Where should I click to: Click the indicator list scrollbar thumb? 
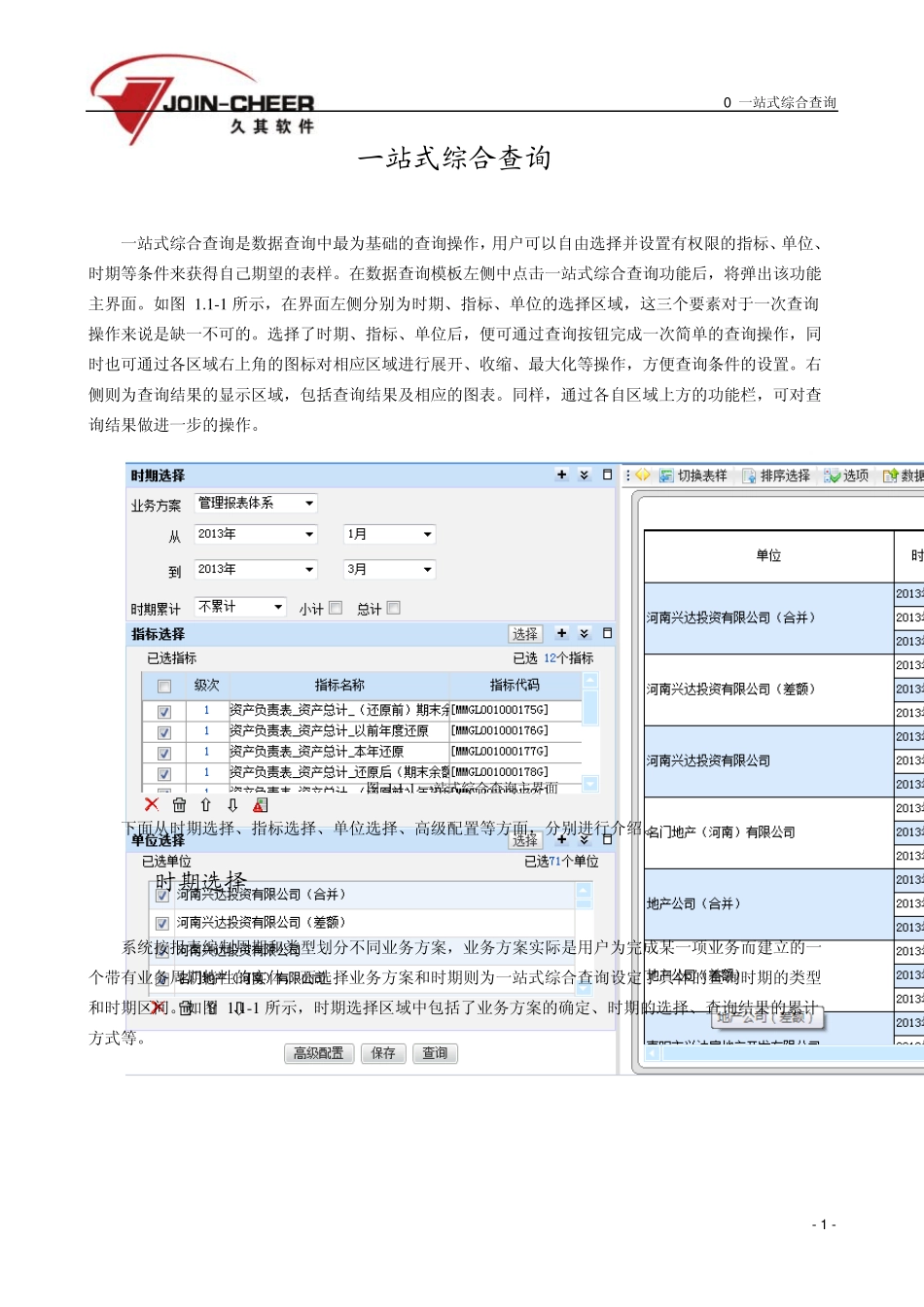(x=590, y=708)
